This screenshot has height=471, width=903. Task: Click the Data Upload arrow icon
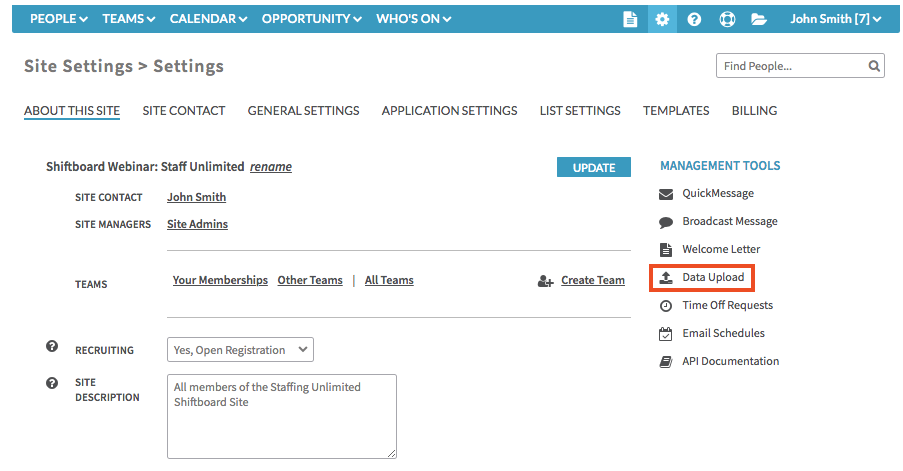[666, 278]
